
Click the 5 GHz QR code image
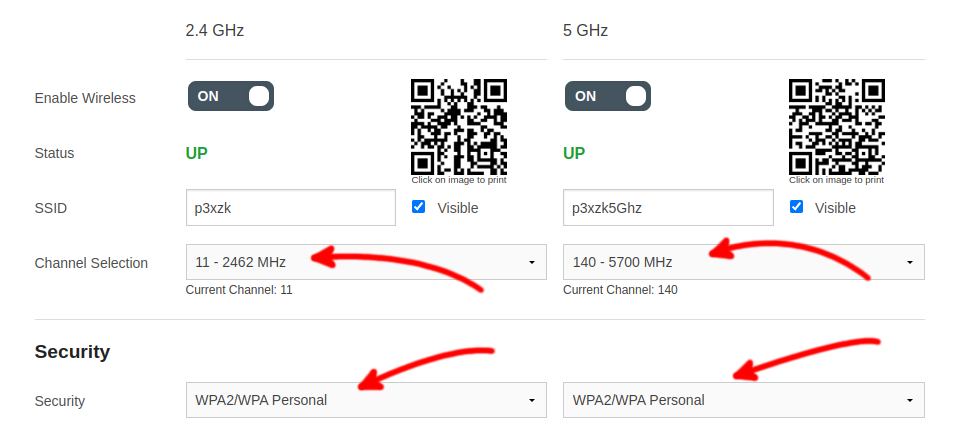(836, 126)
